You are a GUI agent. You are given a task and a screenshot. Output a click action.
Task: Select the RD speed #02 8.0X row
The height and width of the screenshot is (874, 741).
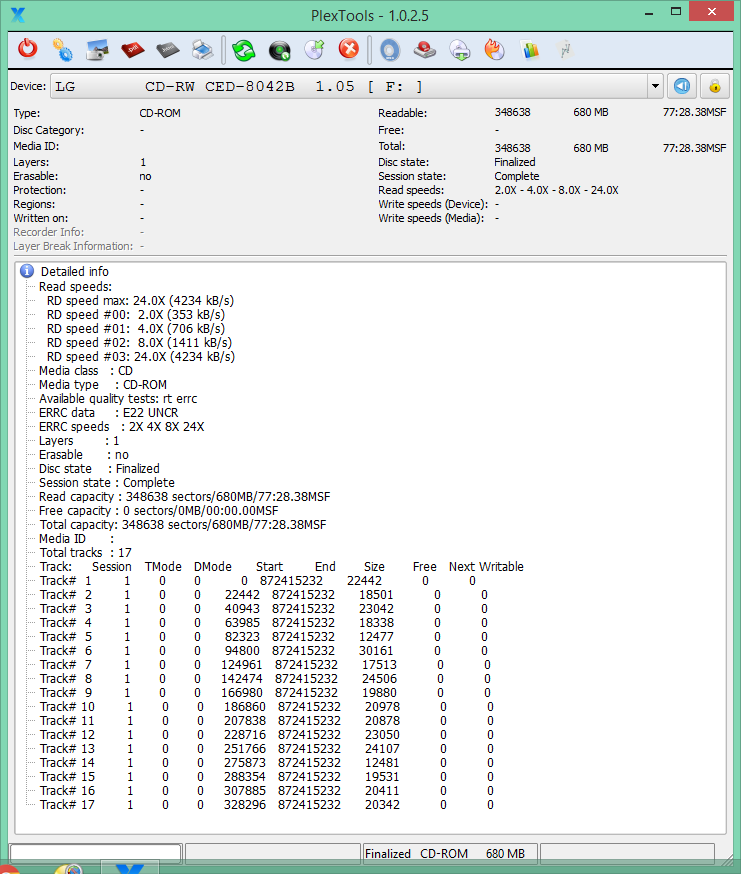tap(139, 343)
